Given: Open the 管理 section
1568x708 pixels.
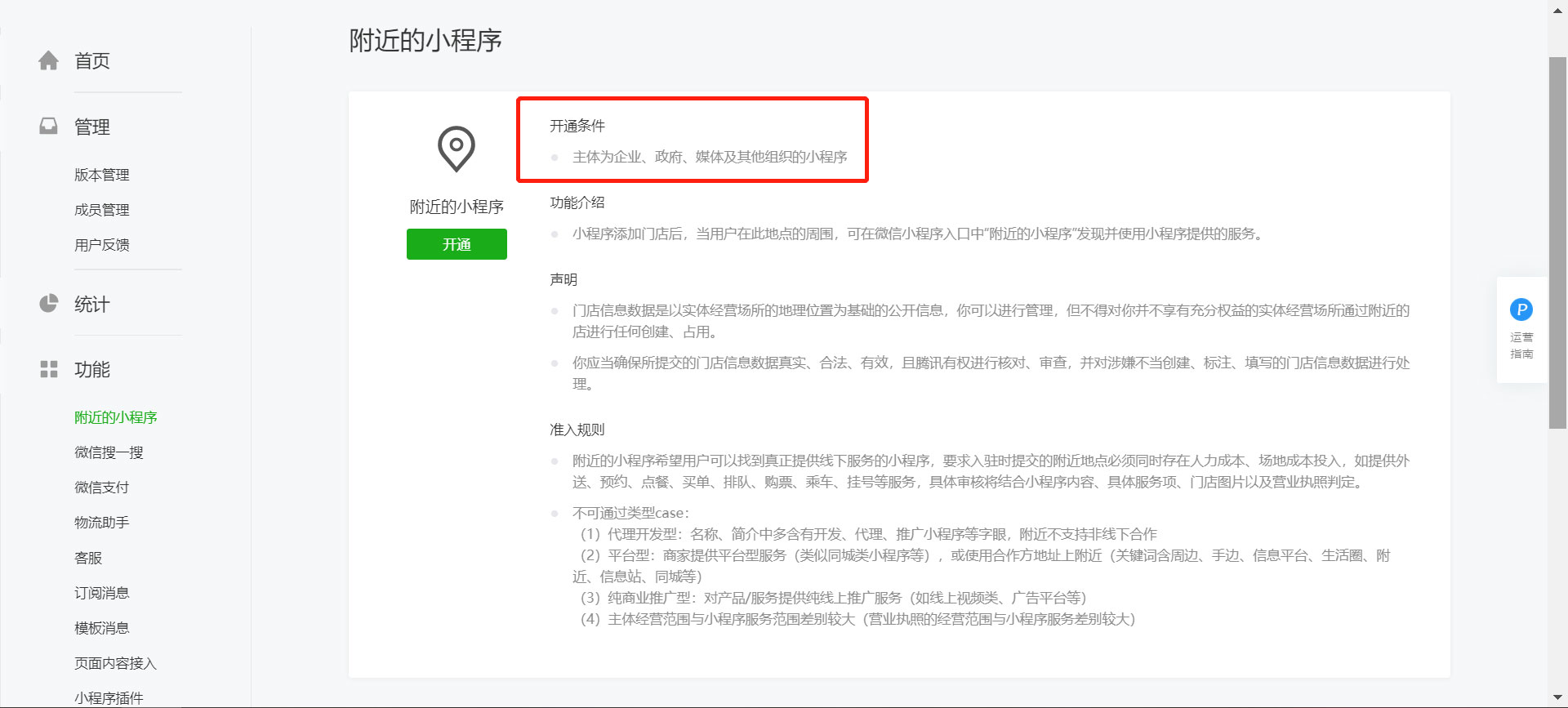Looking at the screenshot, I should [92, 127].
